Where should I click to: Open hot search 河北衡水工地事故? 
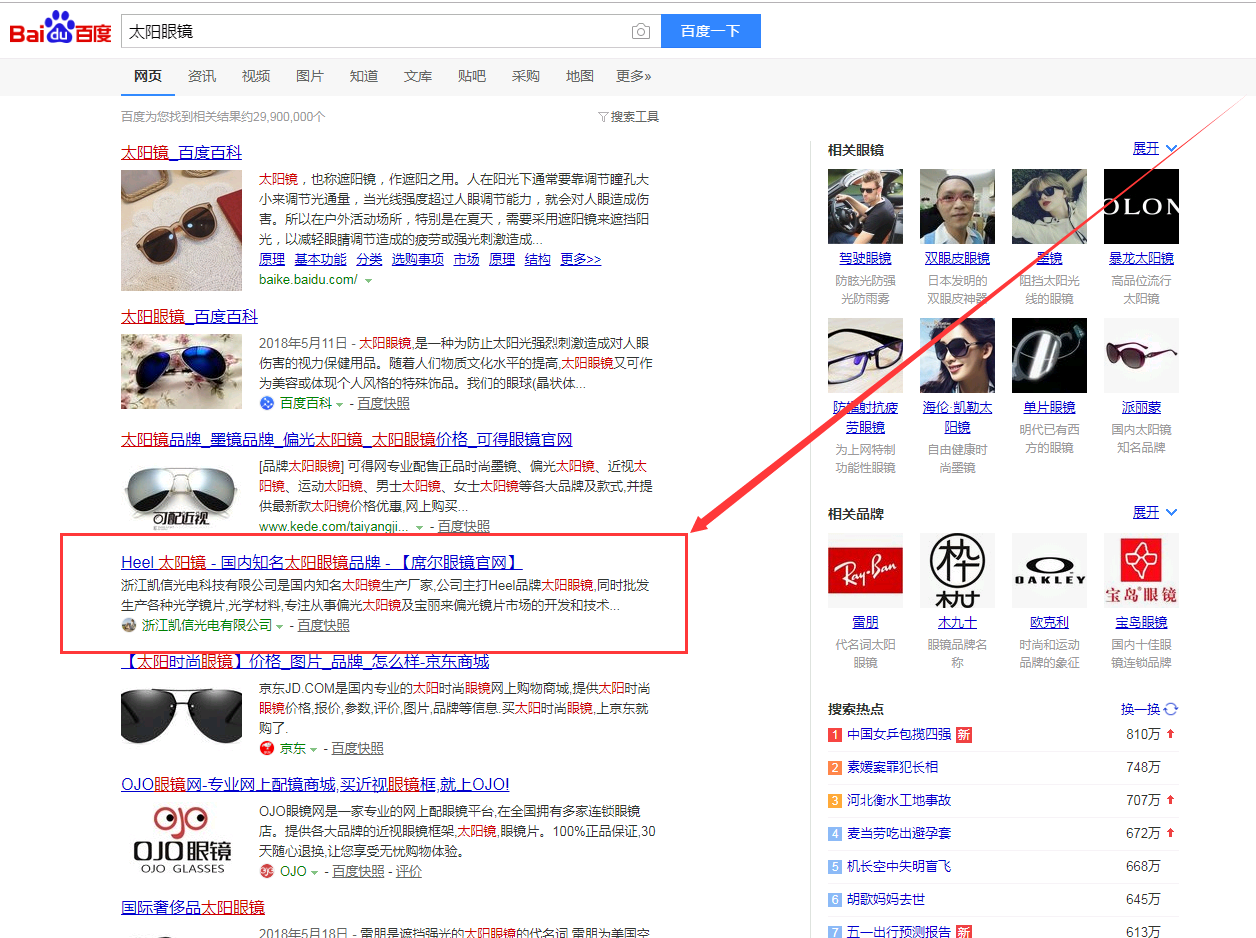(x=899, y=801)
